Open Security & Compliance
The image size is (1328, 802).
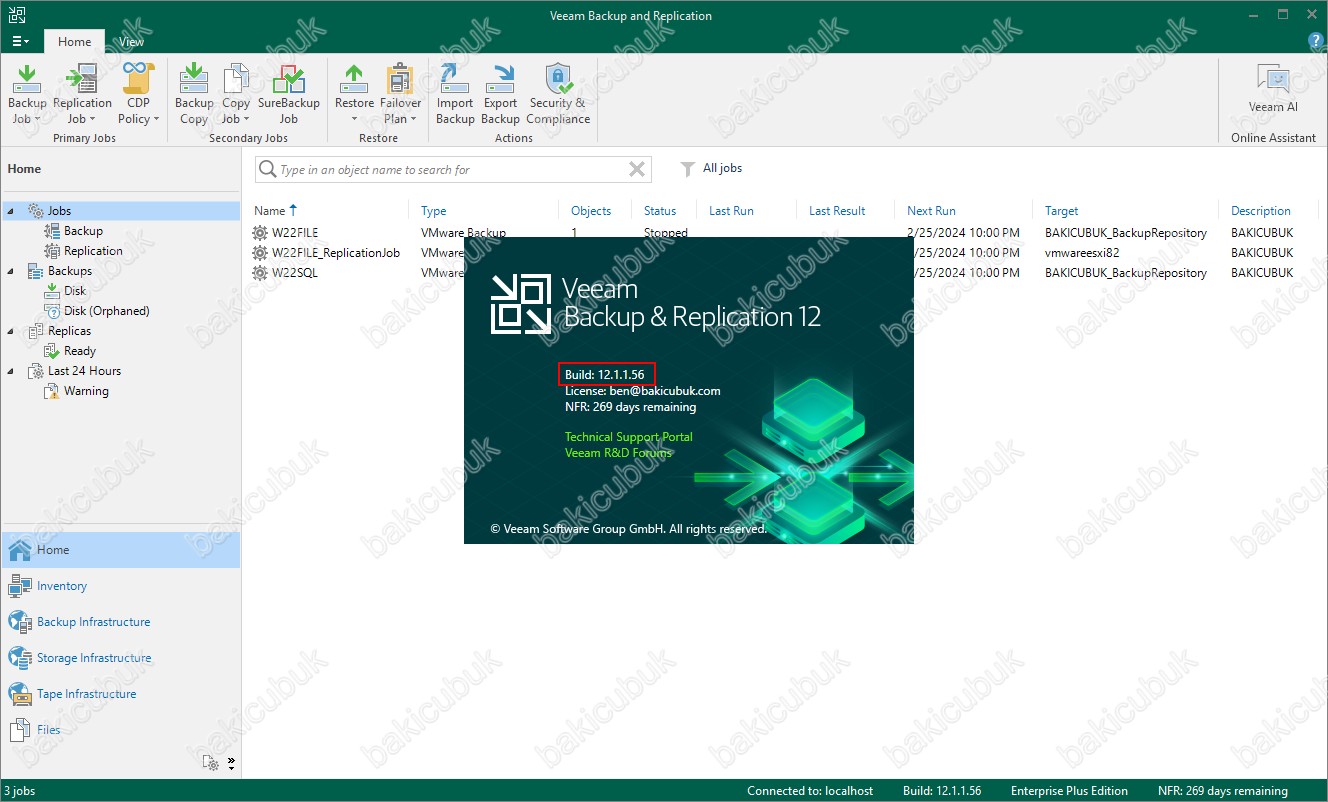point(558,92)
